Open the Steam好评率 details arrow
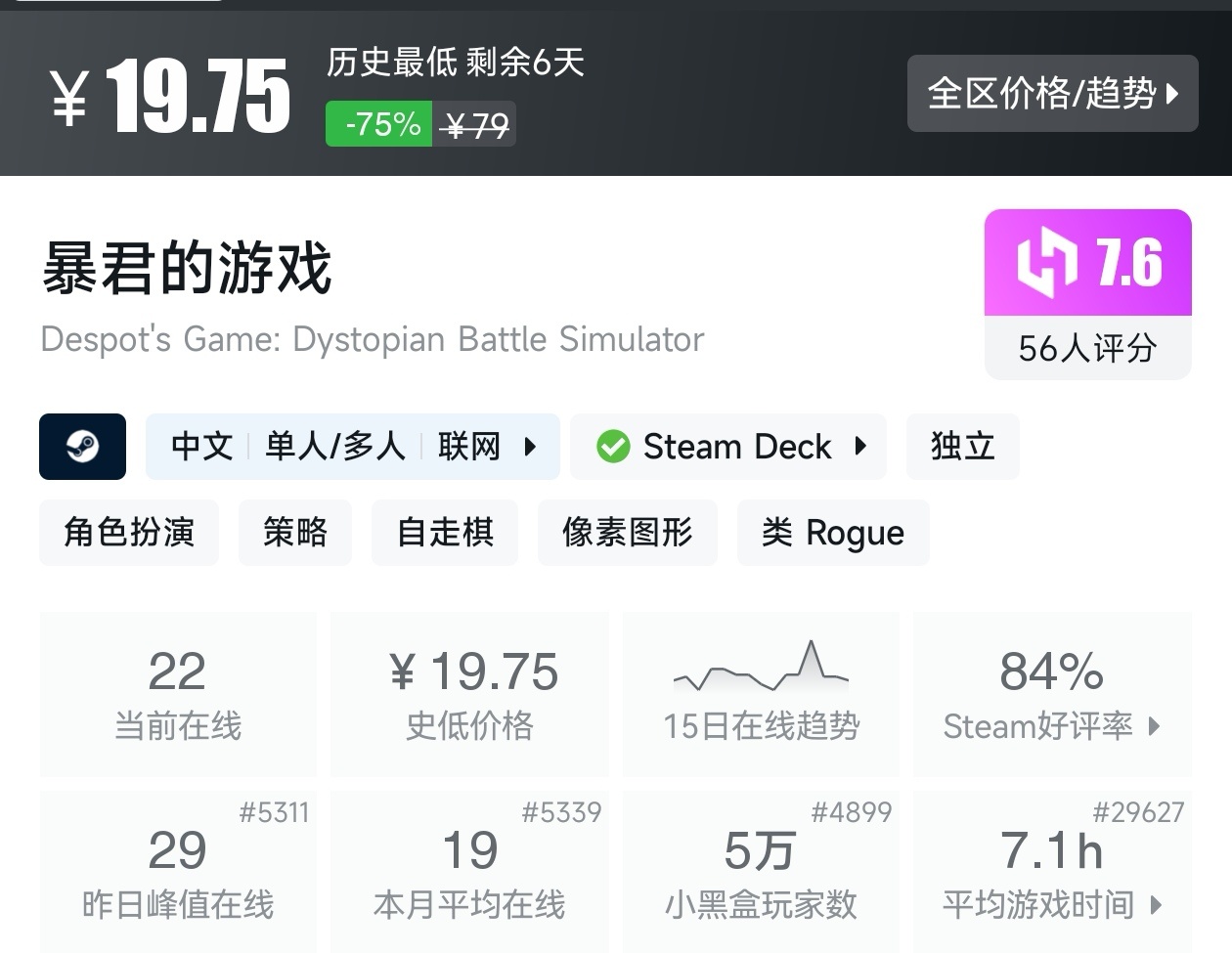The height and width of the screenshot is (953, 1232). coord(1155,726)
